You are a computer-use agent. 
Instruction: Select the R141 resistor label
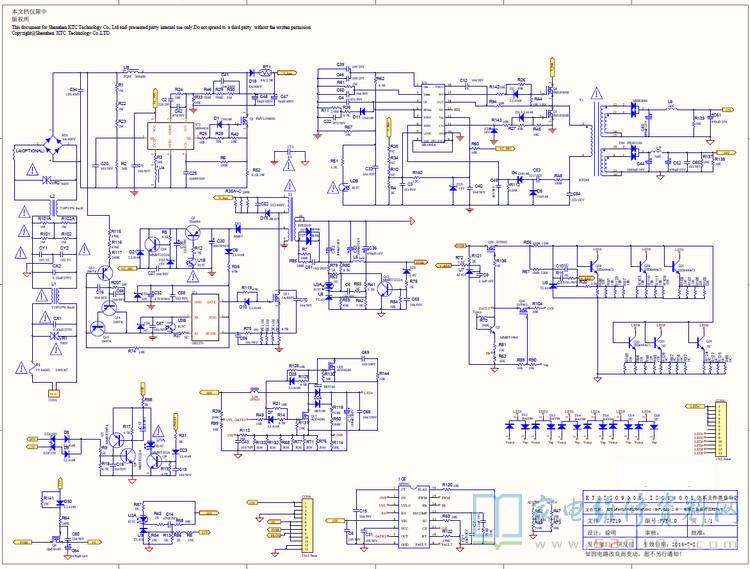pos(49,498)
